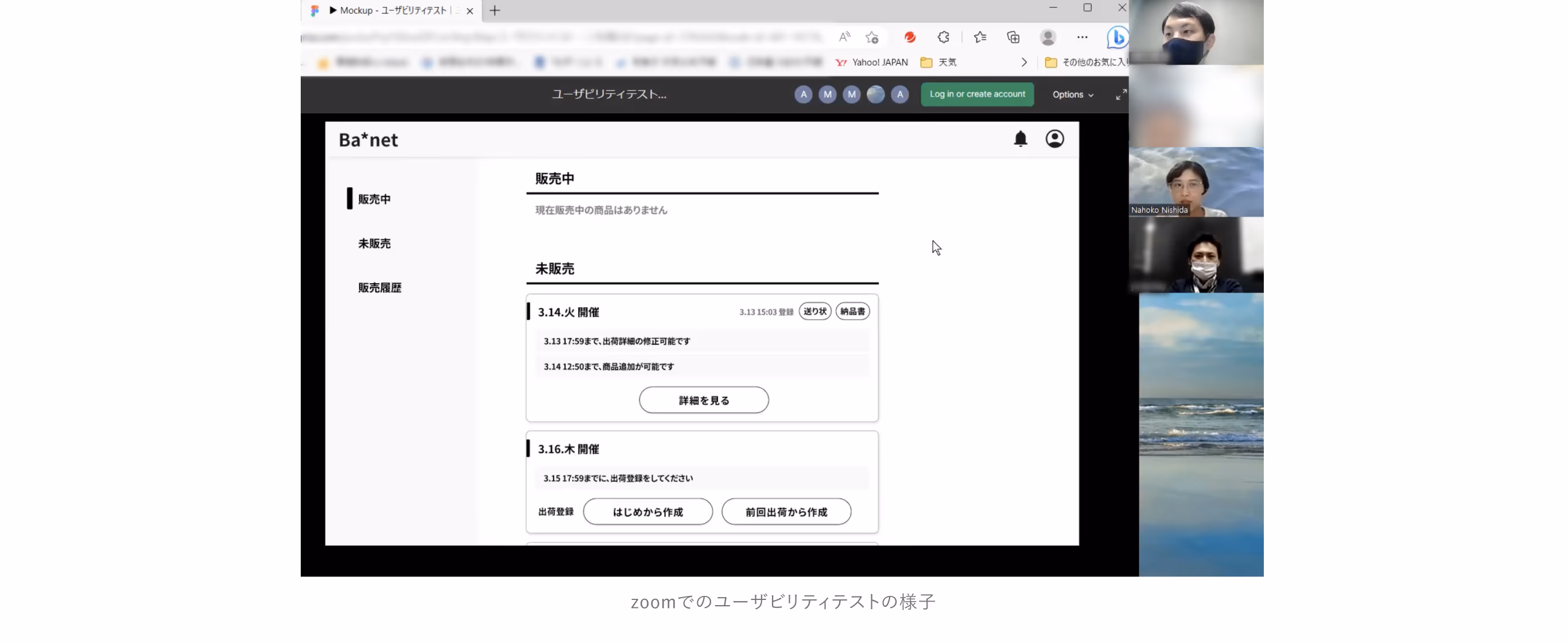This screenshot has width=1568, height=643.
Task: Open the browser collections icon
Action: [1013, 37]
